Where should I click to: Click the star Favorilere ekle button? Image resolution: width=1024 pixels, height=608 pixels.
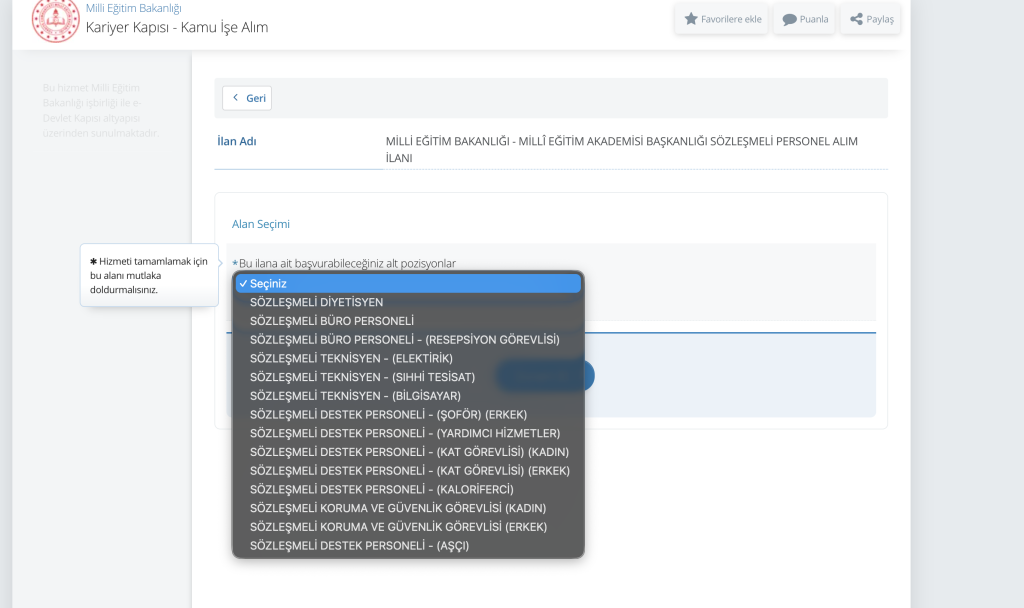[x=721, y=19]
